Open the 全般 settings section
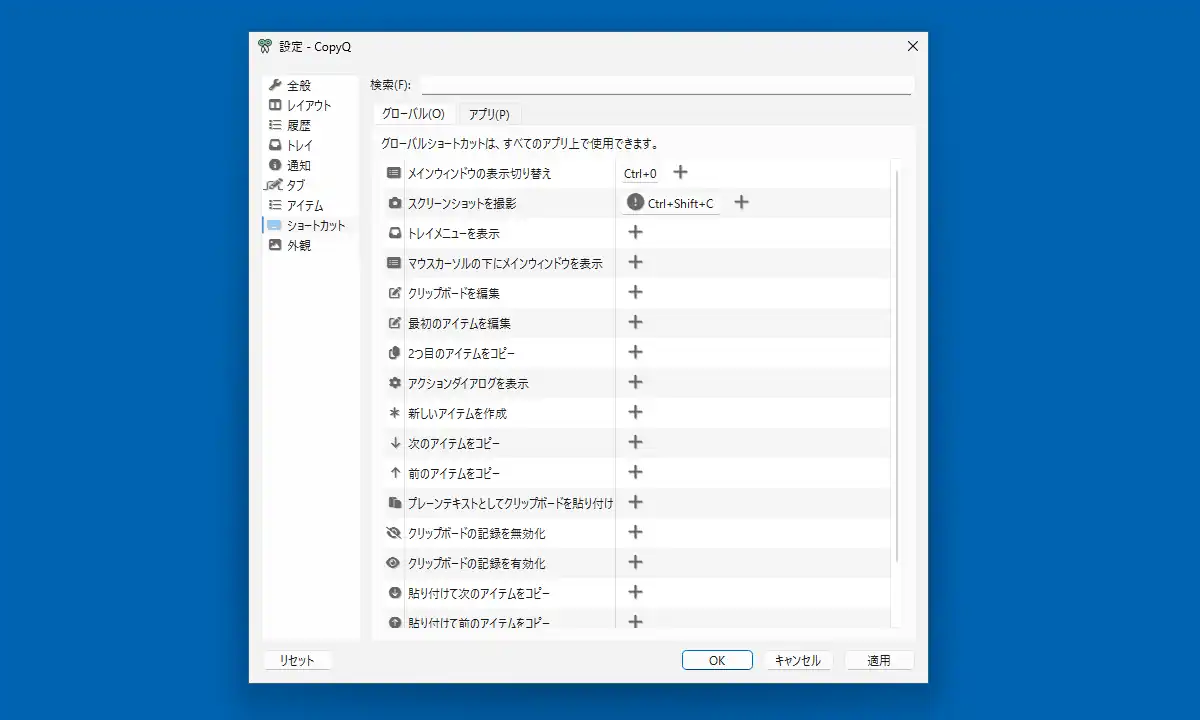This screenshot has width=1200, height=720. tap(299, 86)
